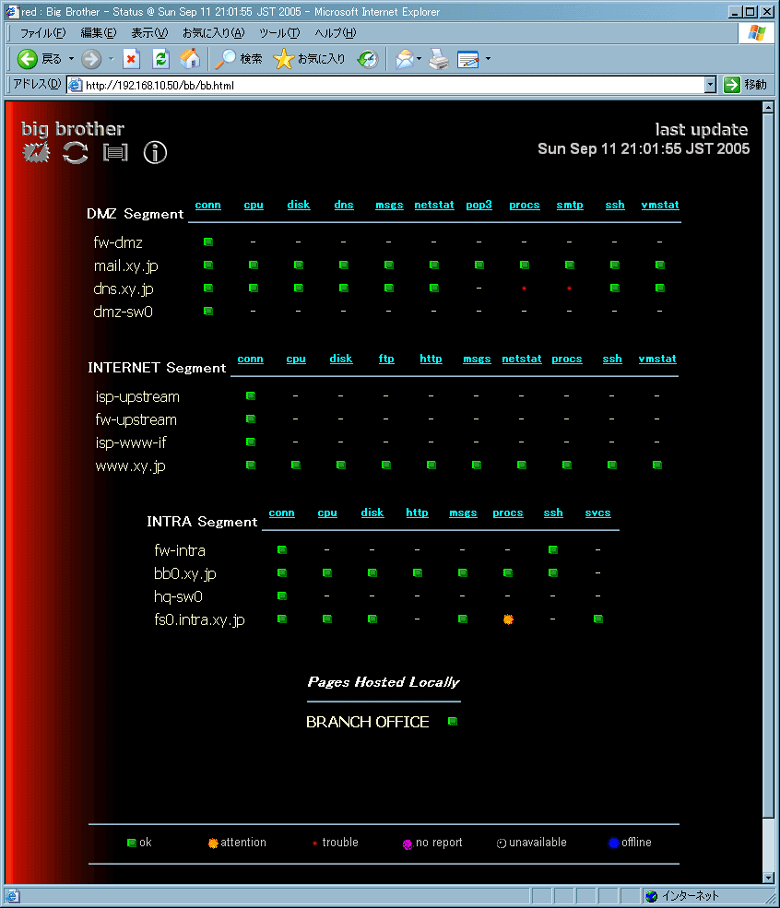Click the green svcs status for fs0.intra.xy.jp
The height and width of the screenshot is (908, 780).
tap(598, 618)
